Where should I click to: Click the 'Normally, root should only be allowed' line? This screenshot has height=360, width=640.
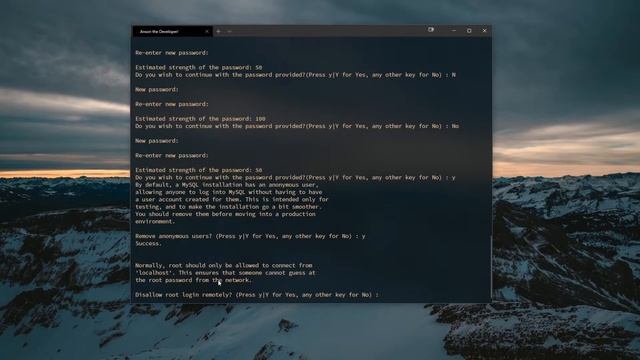224,265
